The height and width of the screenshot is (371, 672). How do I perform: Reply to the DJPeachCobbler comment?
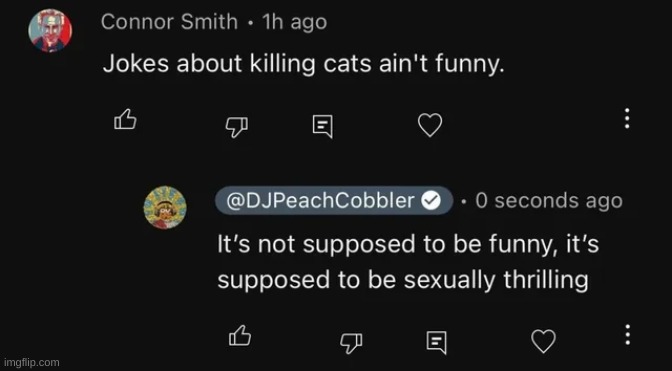(437, 342)
